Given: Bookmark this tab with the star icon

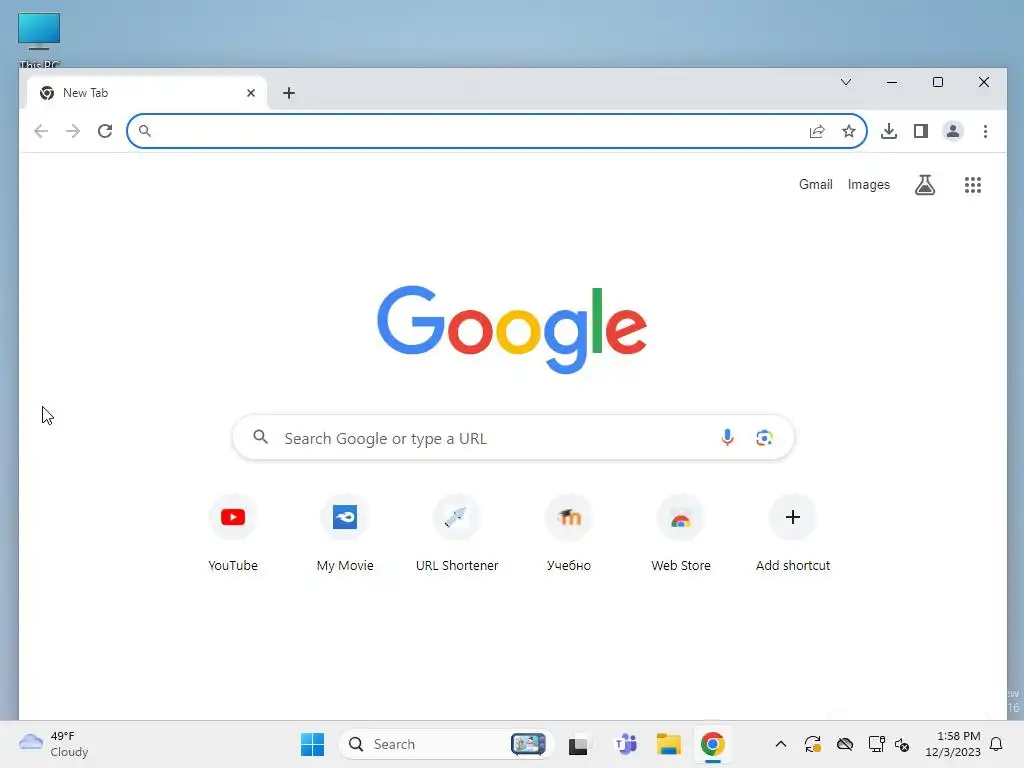Looking at the screenshot, I should click(849, 131).
